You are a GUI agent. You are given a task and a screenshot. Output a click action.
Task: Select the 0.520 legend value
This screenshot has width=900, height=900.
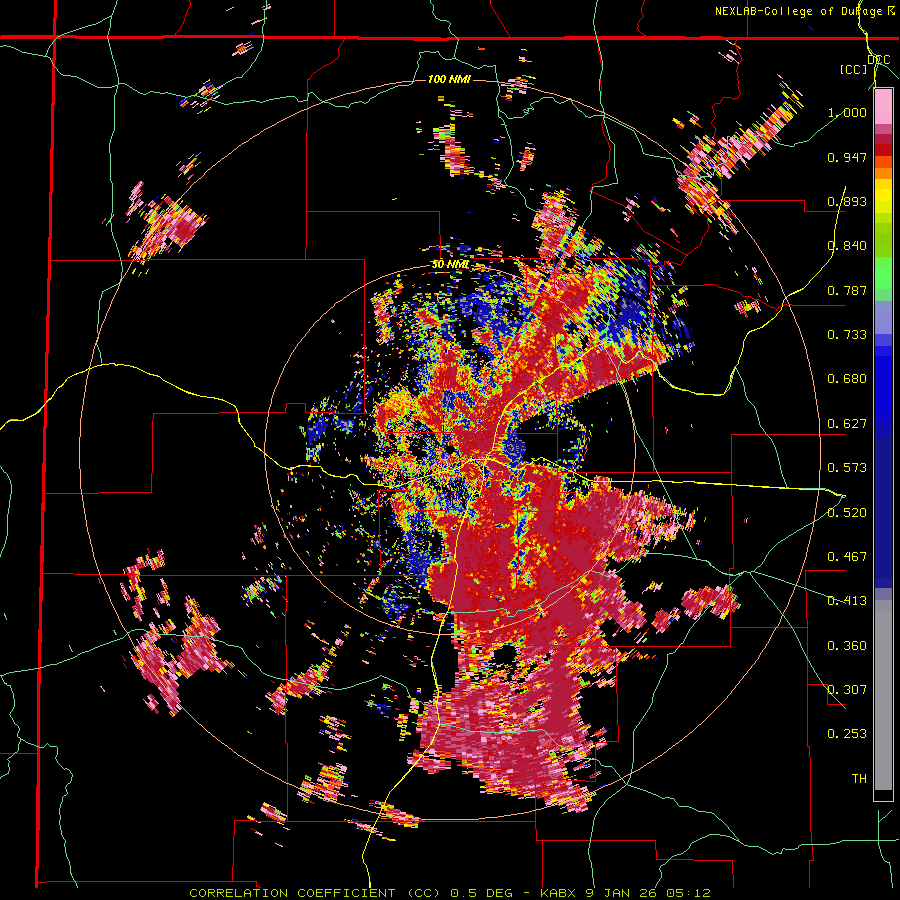coord(847,513)
